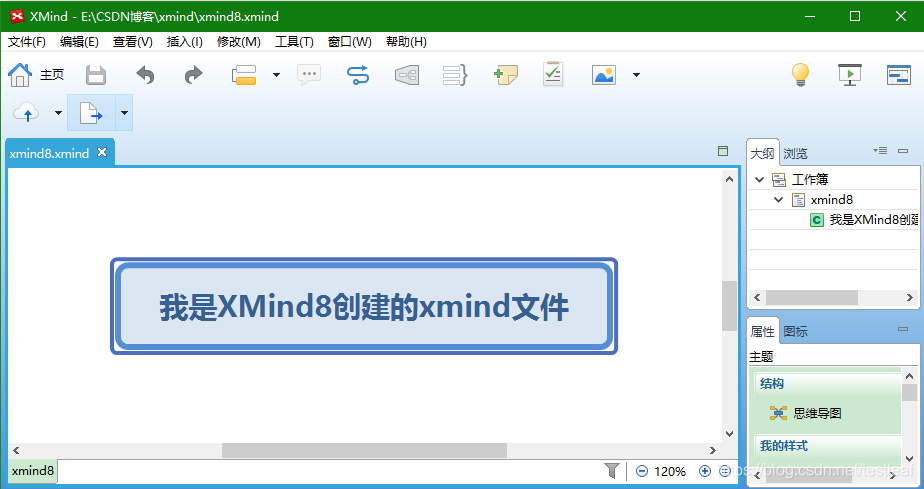The height and width of the screenshot is (489, 924).
Task: Add a boundary around the topic
Action: click(407, 75)
